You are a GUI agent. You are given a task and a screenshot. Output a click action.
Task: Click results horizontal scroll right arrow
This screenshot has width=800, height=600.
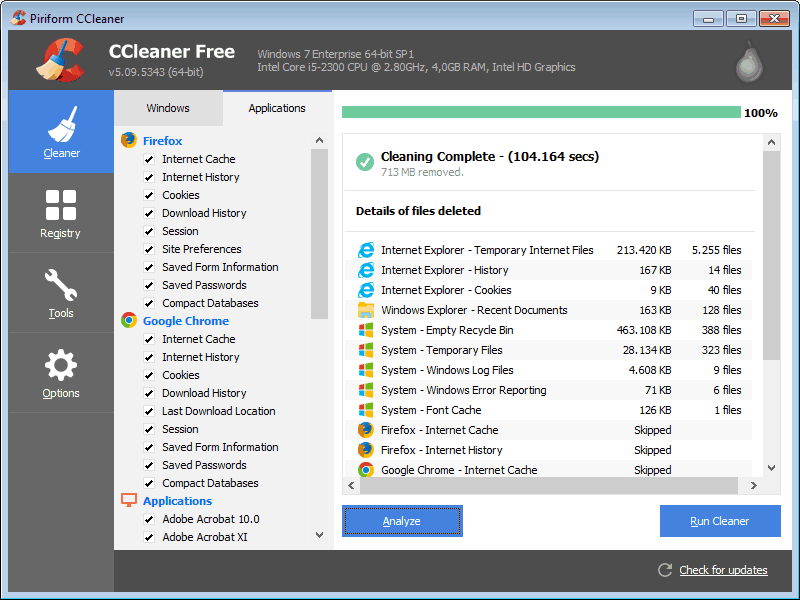pyautogui.click(x=754, y=486)
